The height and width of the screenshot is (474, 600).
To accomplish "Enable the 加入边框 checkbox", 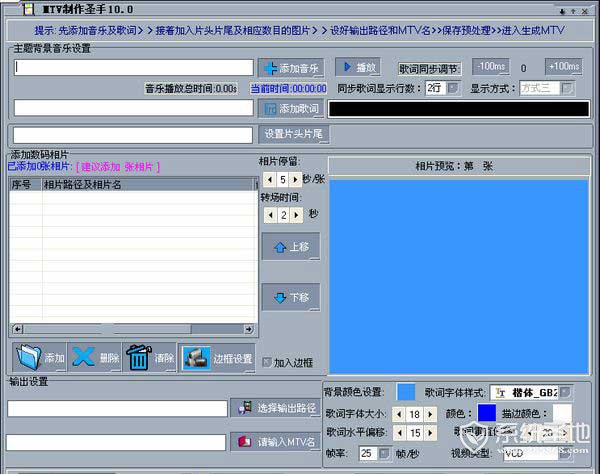I will click(267, 362).
